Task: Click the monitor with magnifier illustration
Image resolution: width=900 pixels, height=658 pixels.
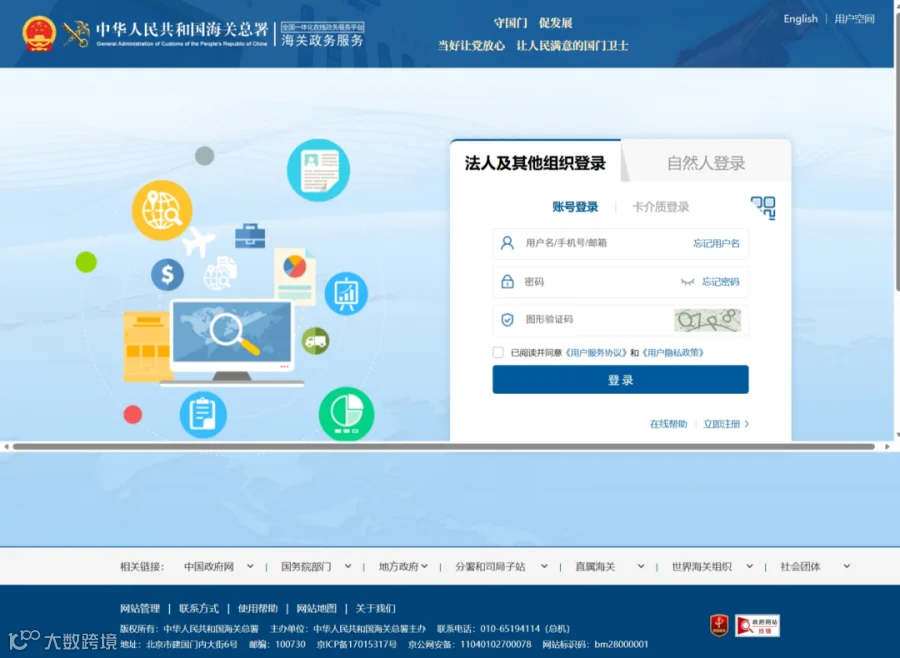Action: [232, 342]
